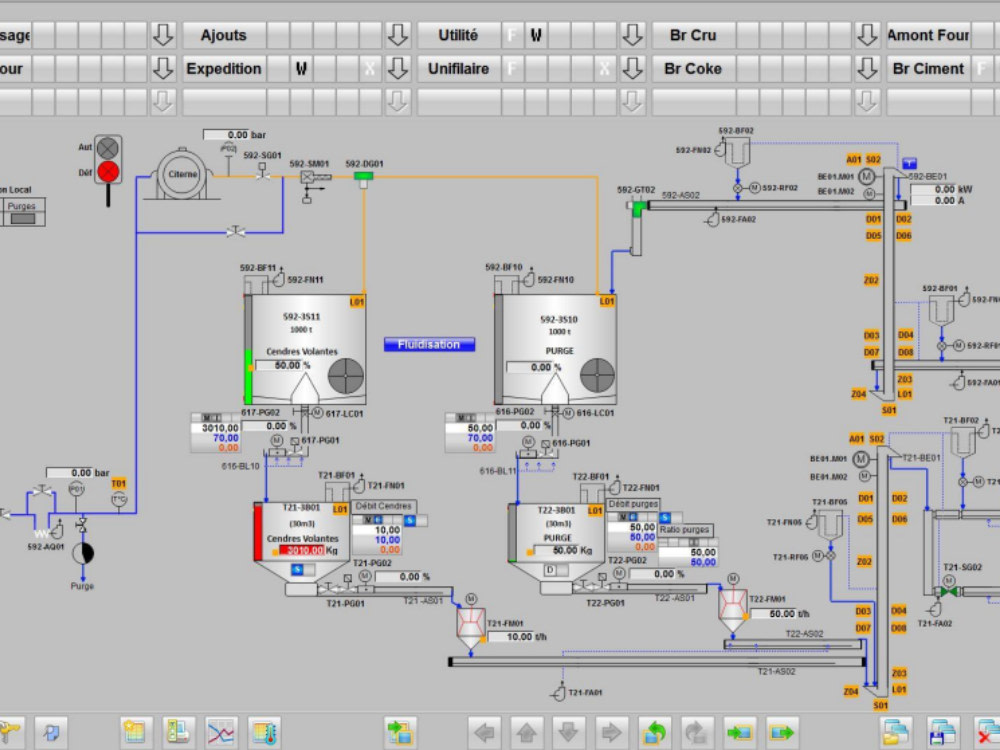Image resolution: width=1000 pixels, height=750 pixels.
Task: Expand the Expedition menu down-arrow
Action: click(398, 68)
